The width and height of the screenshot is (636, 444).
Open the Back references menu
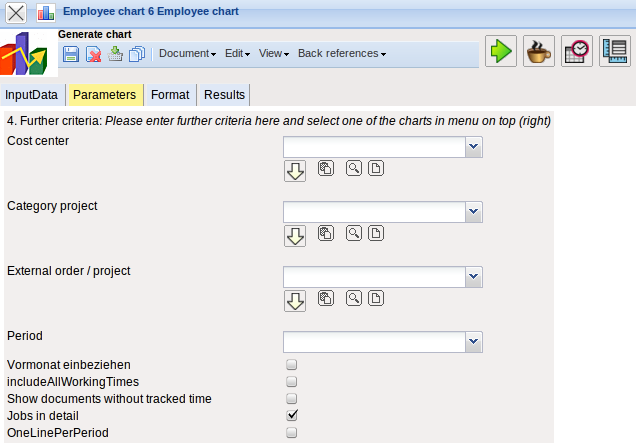(x=341, y=54)
